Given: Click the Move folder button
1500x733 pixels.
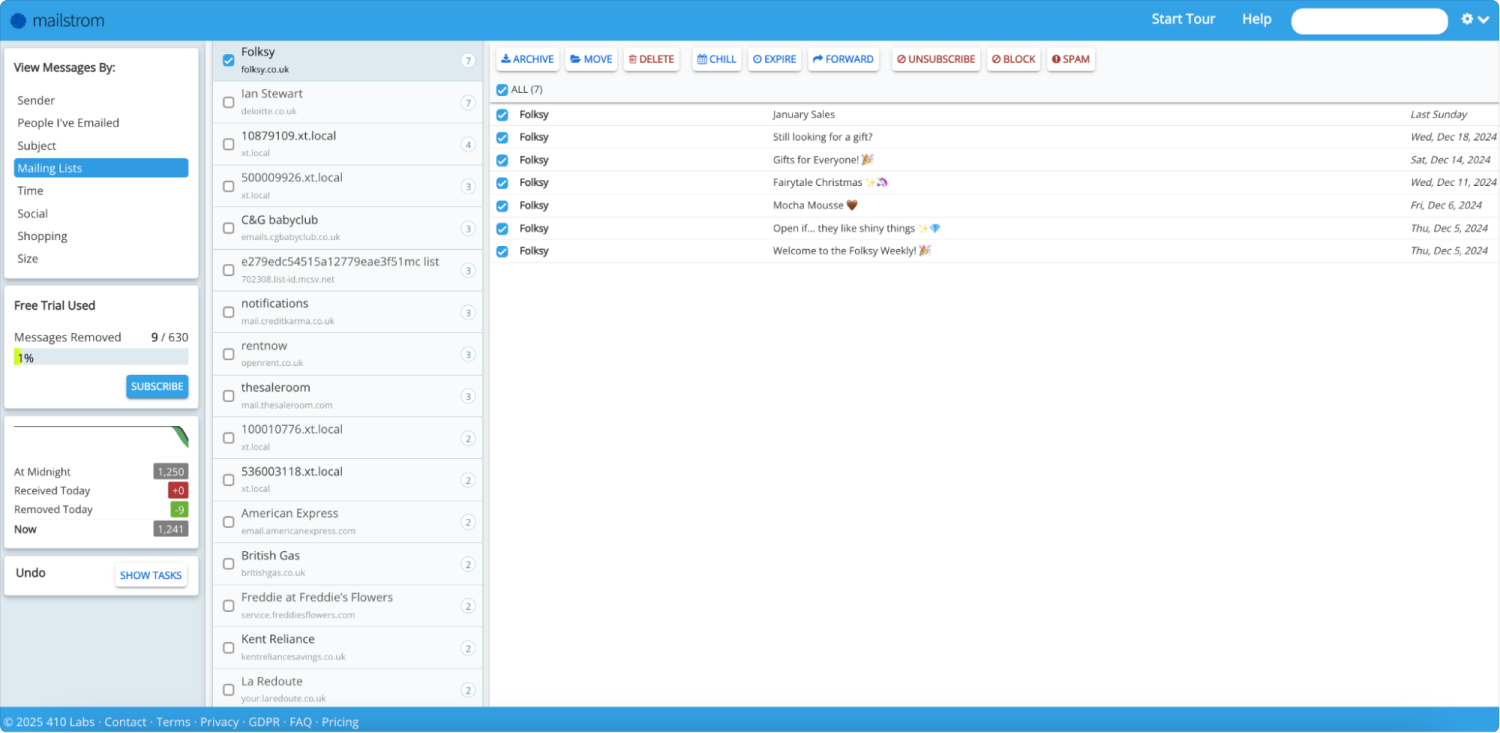Looking at the screenshot, I should pyautogui.click(x=591, y=59).
